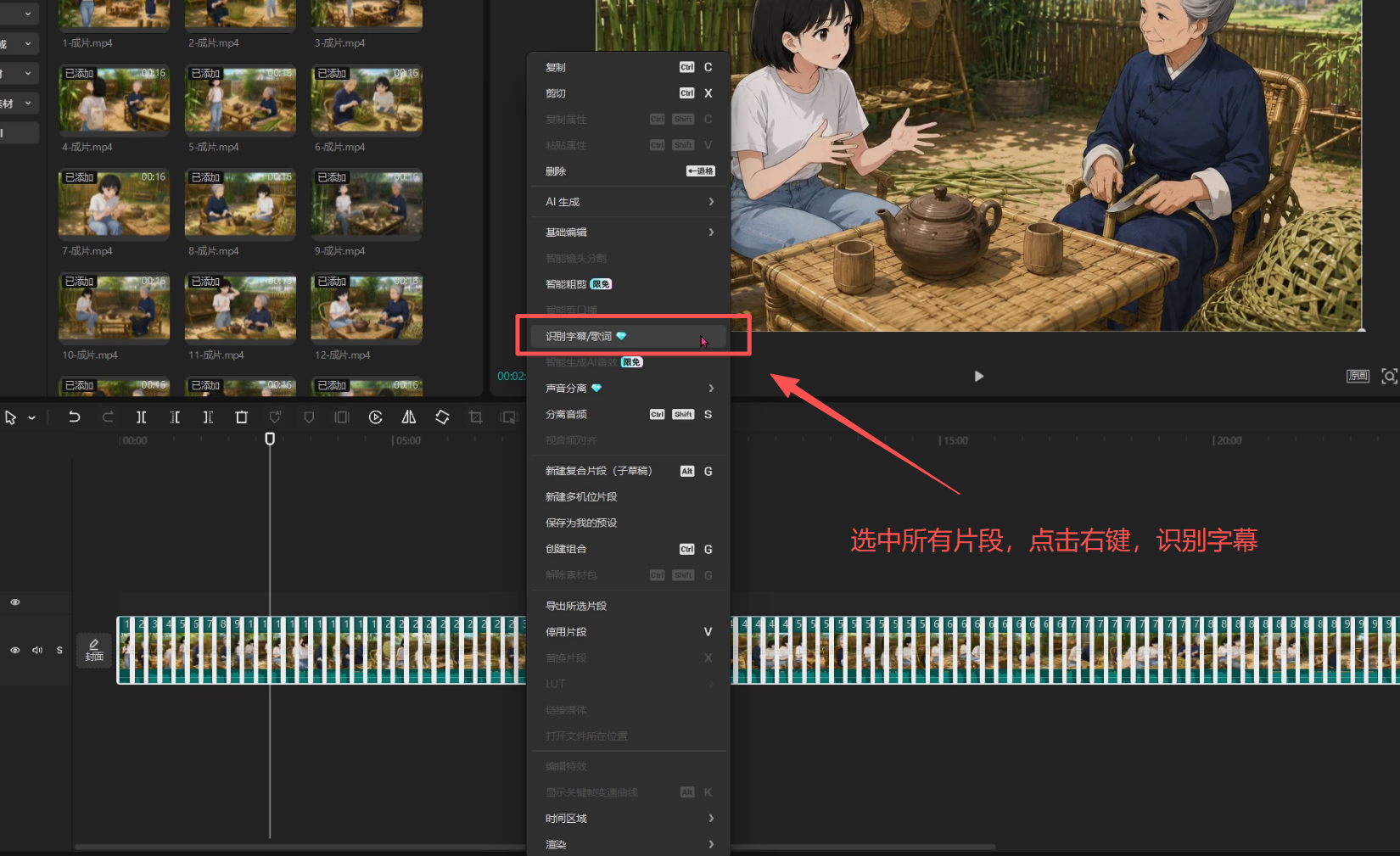Click 智能粗剪 限免 entry

pos(629,284)
